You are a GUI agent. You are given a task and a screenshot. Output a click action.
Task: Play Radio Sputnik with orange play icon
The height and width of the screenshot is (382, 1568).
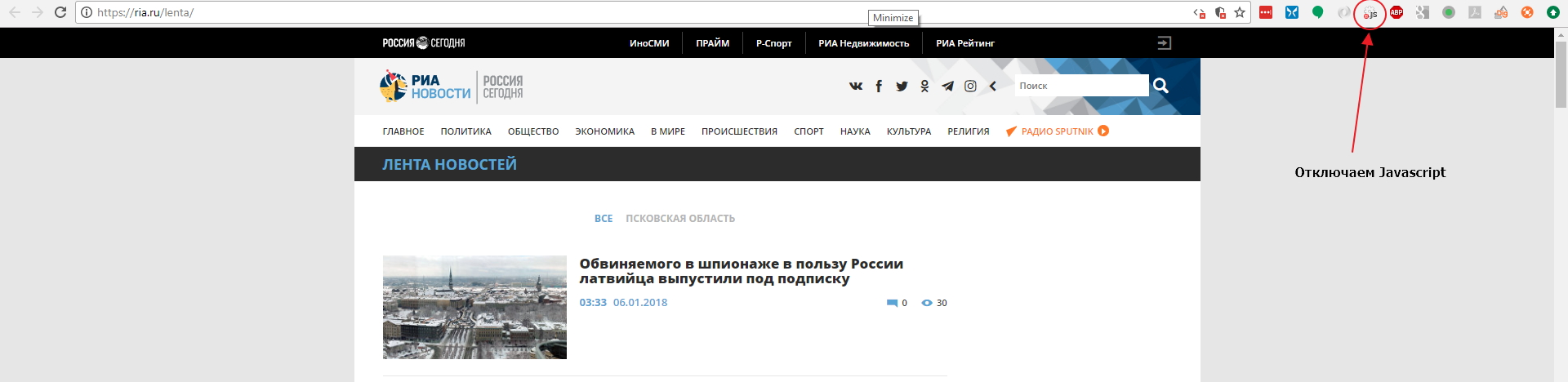1103,131
